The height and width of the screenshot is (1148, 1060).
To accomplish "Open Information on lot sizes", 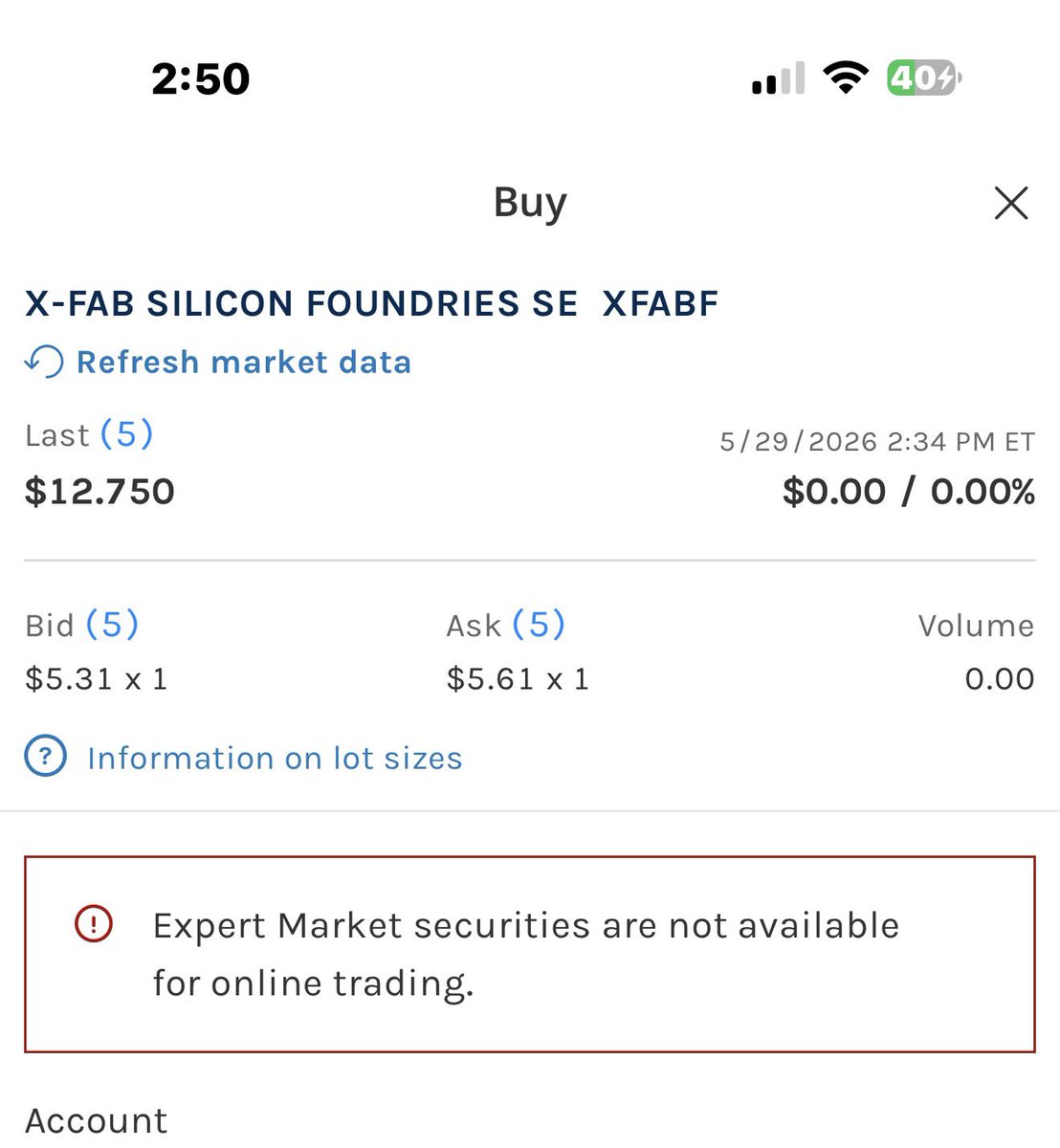I will (x=275, y=759).
